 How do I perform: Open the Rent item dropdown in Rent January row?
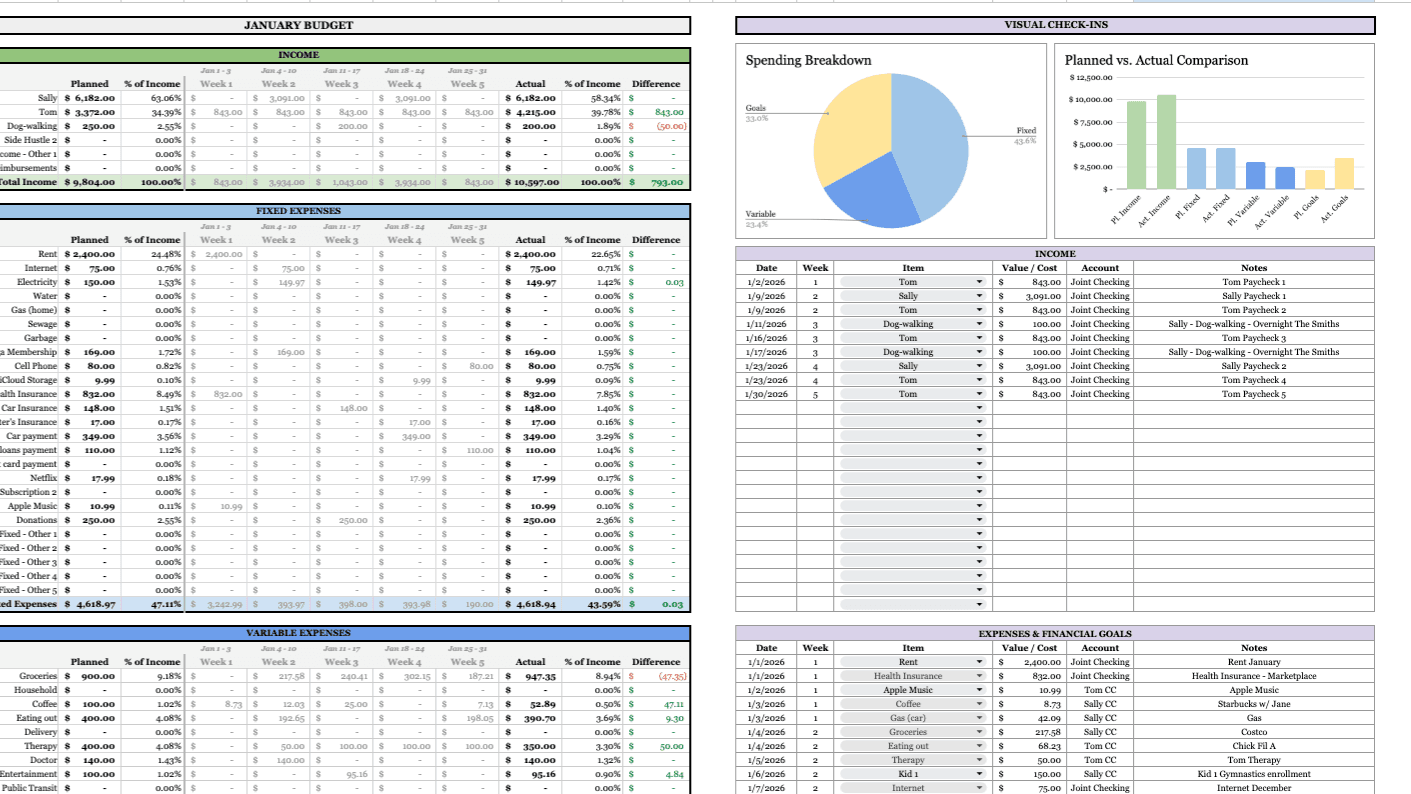pyautogui.click(x=979, y=662)
